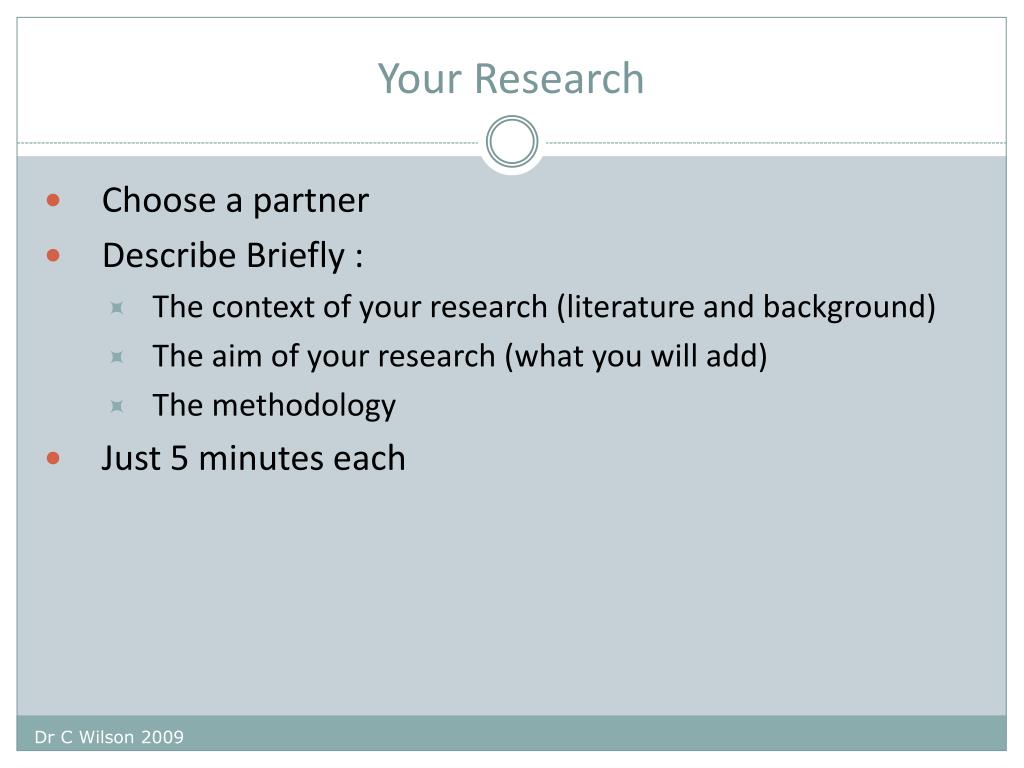Click the text "The context of your research"
Screen dimensions: 1024x768
tap(350, 307)
